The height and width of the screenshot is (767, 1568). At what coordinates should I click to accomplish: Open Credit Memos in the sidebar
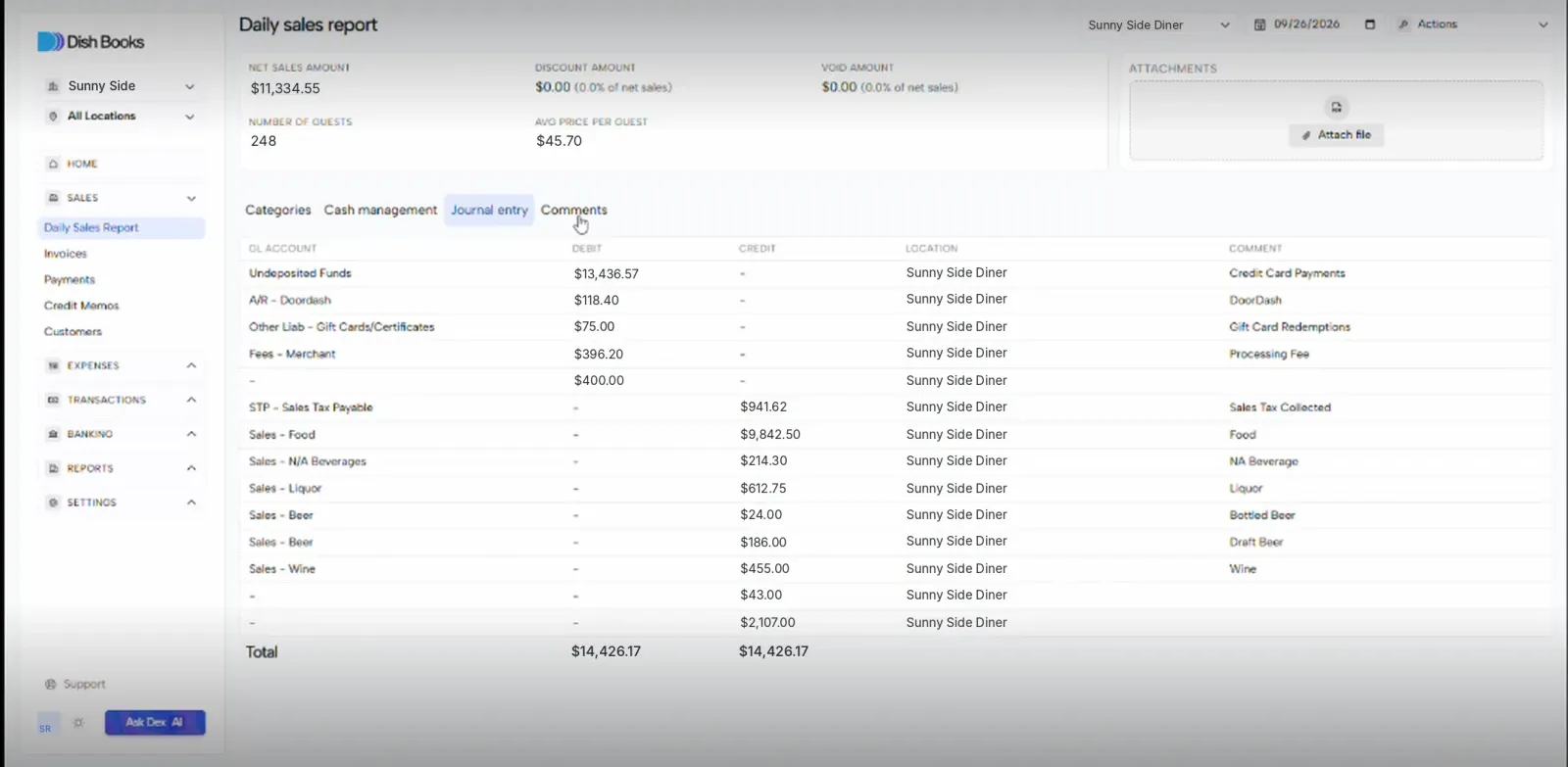point(81,306)
